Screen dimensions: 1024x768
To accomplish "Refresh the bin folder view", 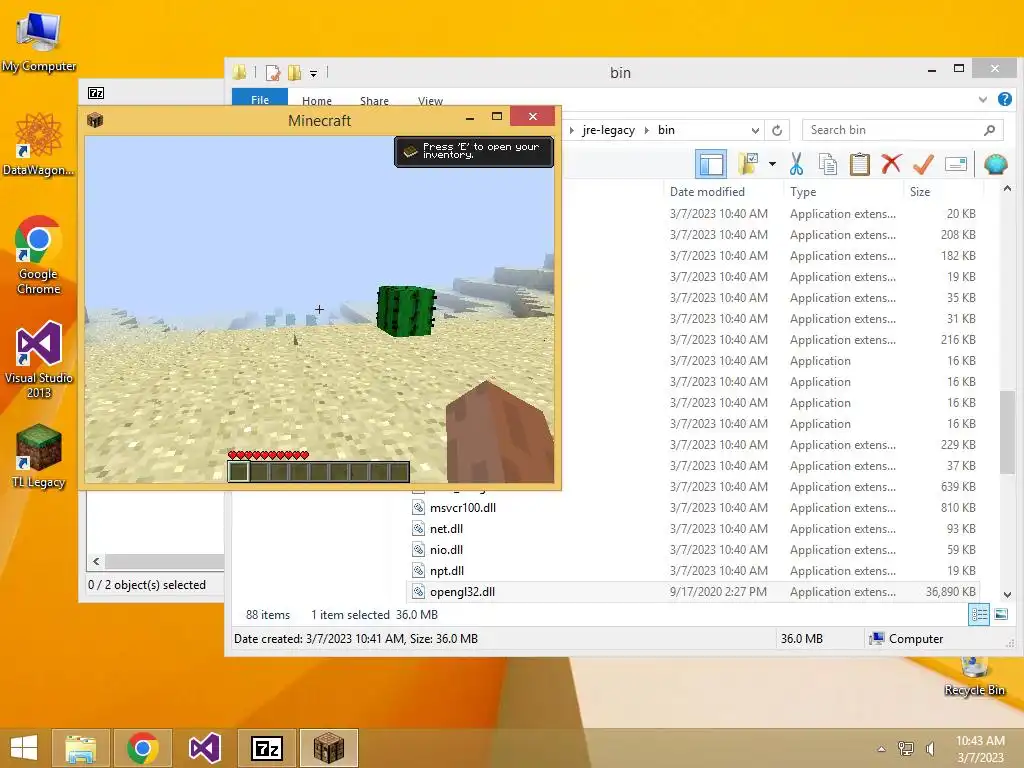I will click(x=776, y=130).
